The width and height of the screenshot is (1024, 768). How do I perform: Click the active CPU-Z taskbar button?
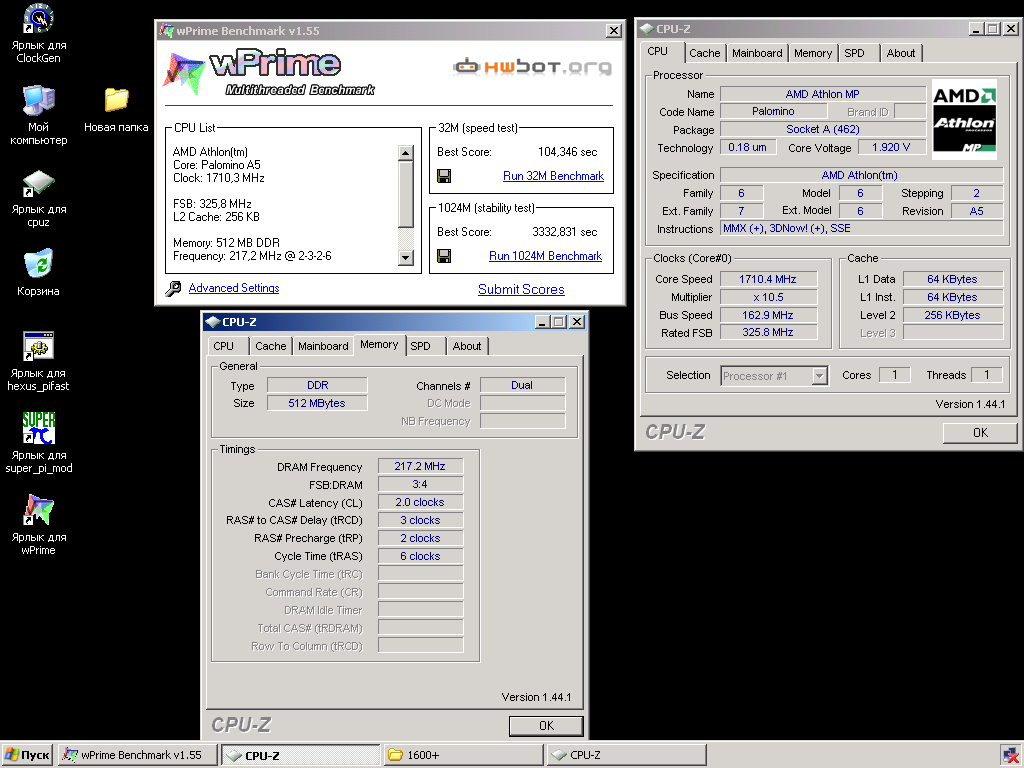pyautogui.click(x=300, y=755)
